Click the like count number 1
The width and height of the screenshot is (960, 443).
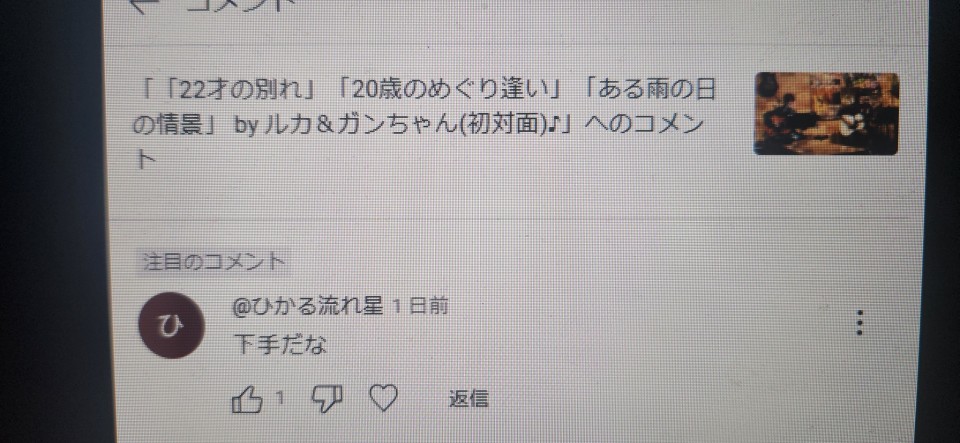pos(280,399)
